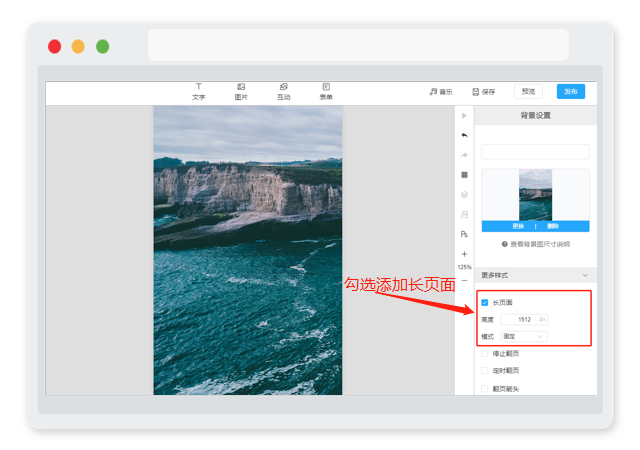The width and height of the screenshot is (640, 450).
Task: Click the 高度 height field showing 1512
Action: (x=524, y=319)
